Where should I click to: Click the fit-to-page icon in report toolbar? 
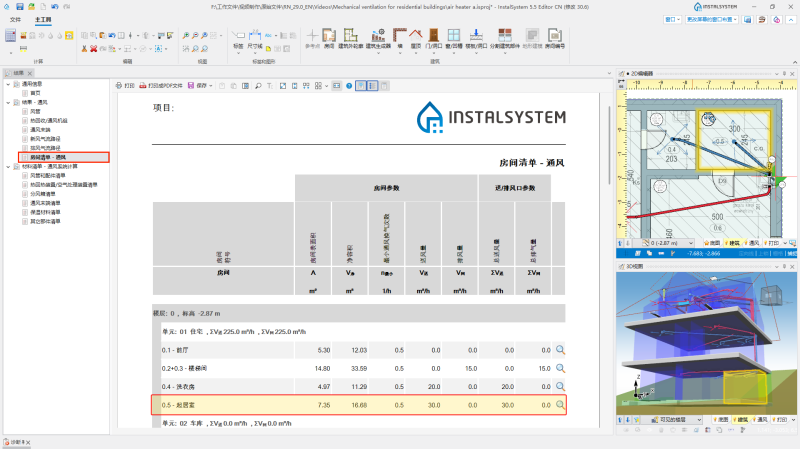pyautogui.click(x=283, y=86)
